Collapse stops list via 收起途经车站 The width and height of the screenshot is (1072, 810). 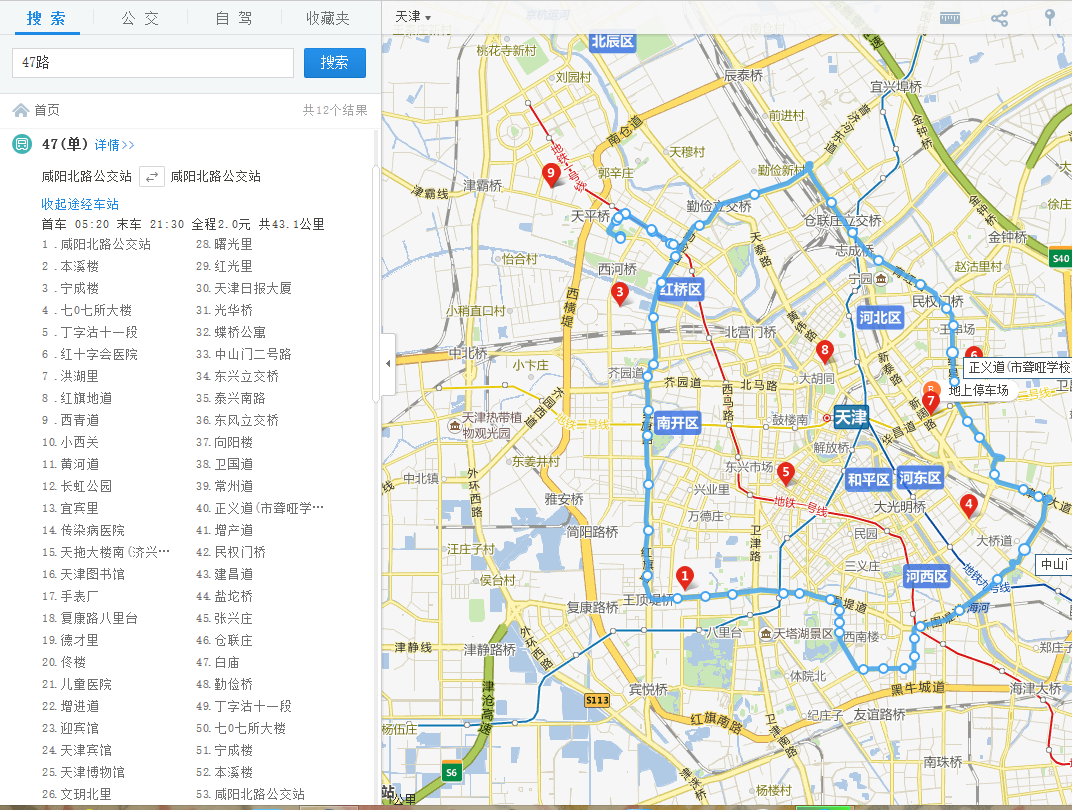tap(80, 204)
